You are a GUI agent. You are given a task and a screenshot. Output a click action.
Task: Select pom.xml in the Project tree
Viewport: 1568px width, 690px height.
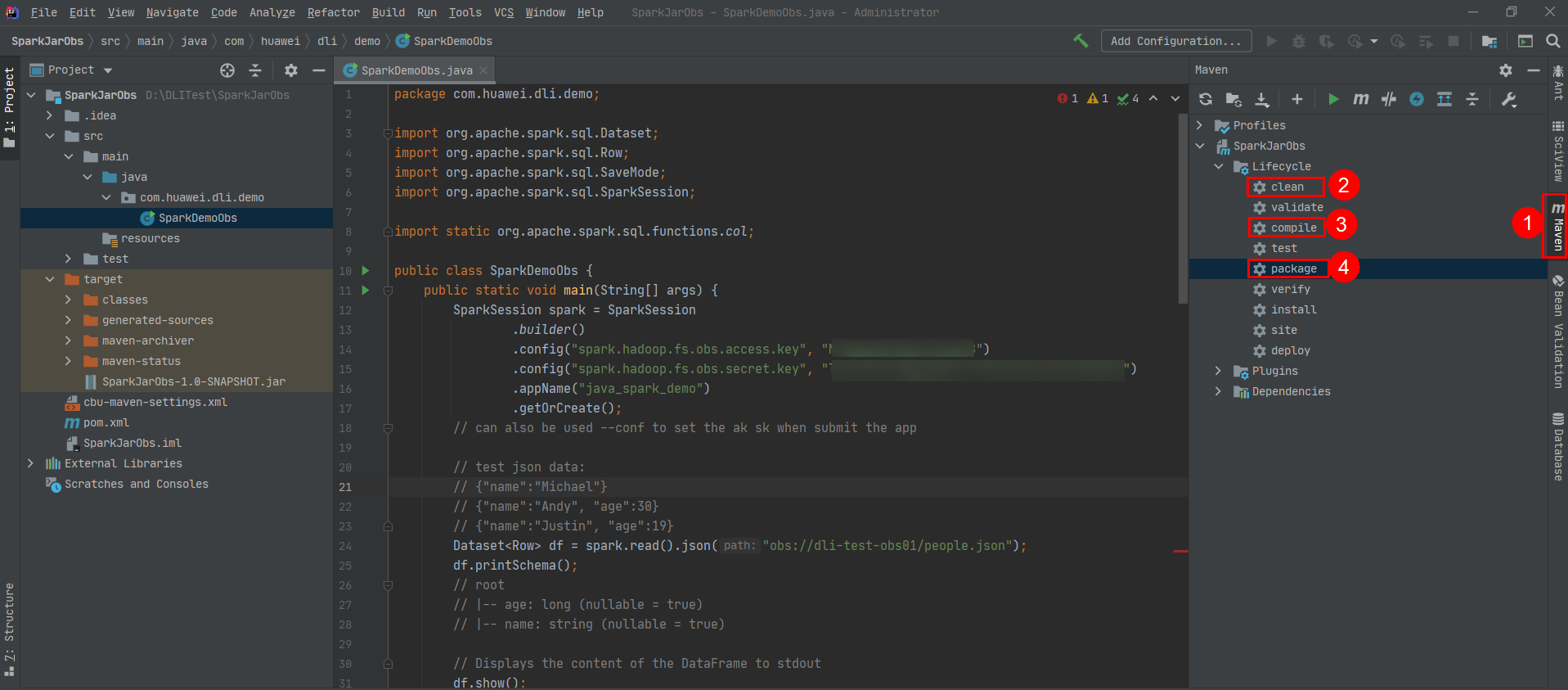point(106,422)
